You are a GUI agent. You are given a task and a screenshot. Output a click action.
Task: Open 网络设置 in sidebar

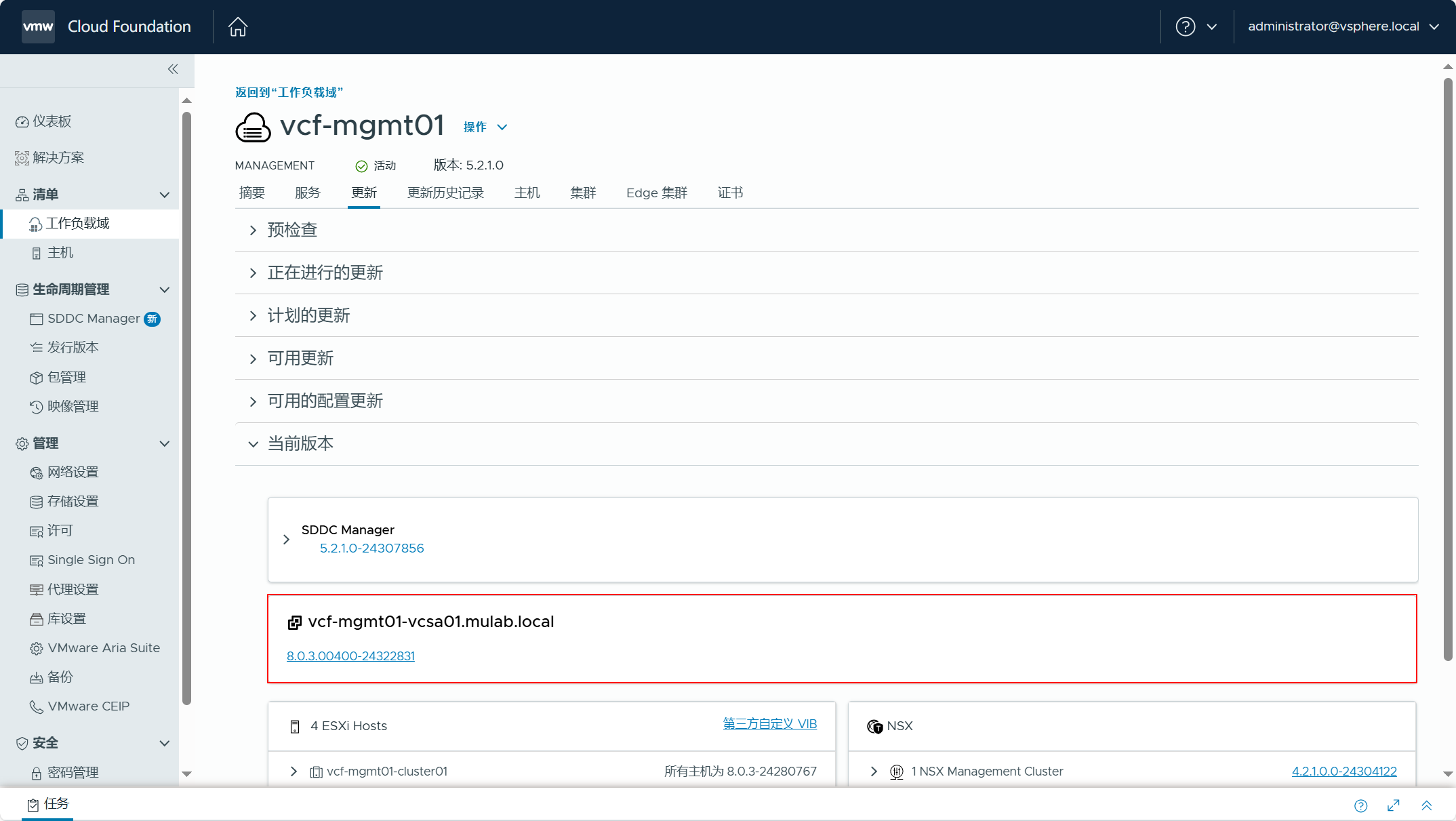pyautogui.click(x=65, y=473)
